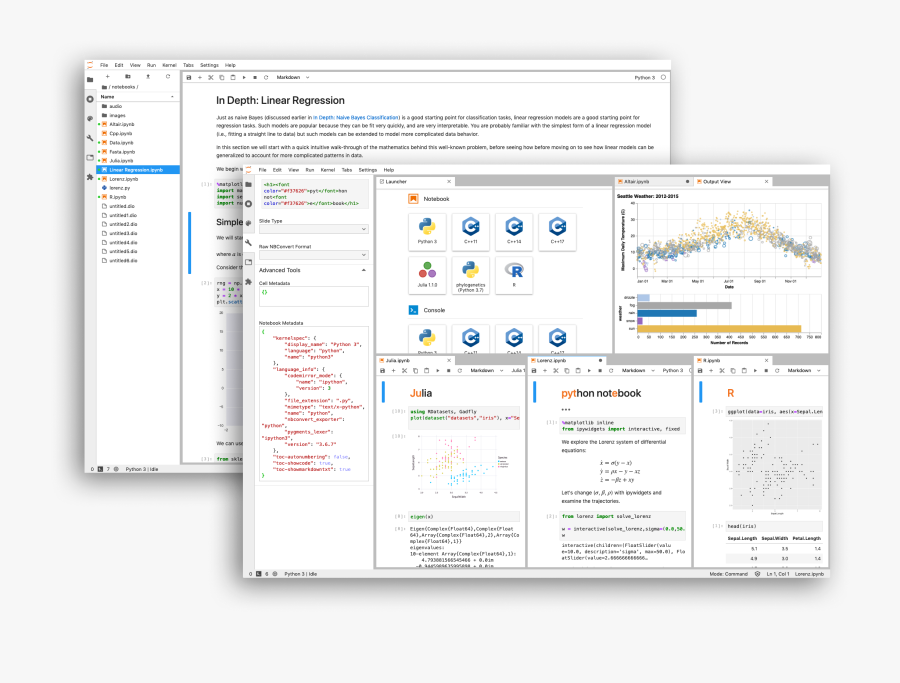The width and height of the screenshot is (900, 683).
Task: Click Refresh File List icon in file browser
Action: coord(168,76)
